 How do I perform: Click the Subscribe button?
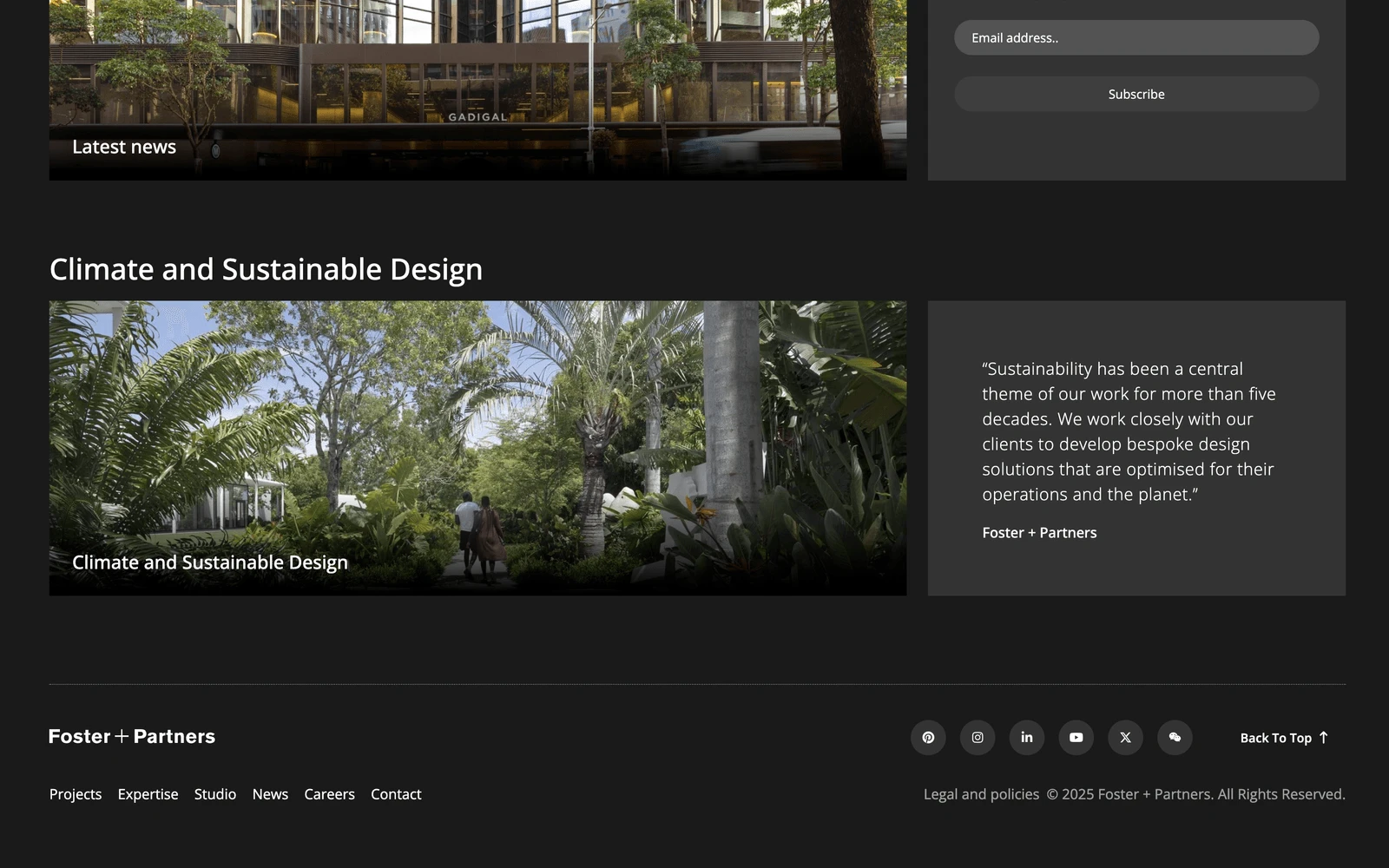(x=1136, y=94)
